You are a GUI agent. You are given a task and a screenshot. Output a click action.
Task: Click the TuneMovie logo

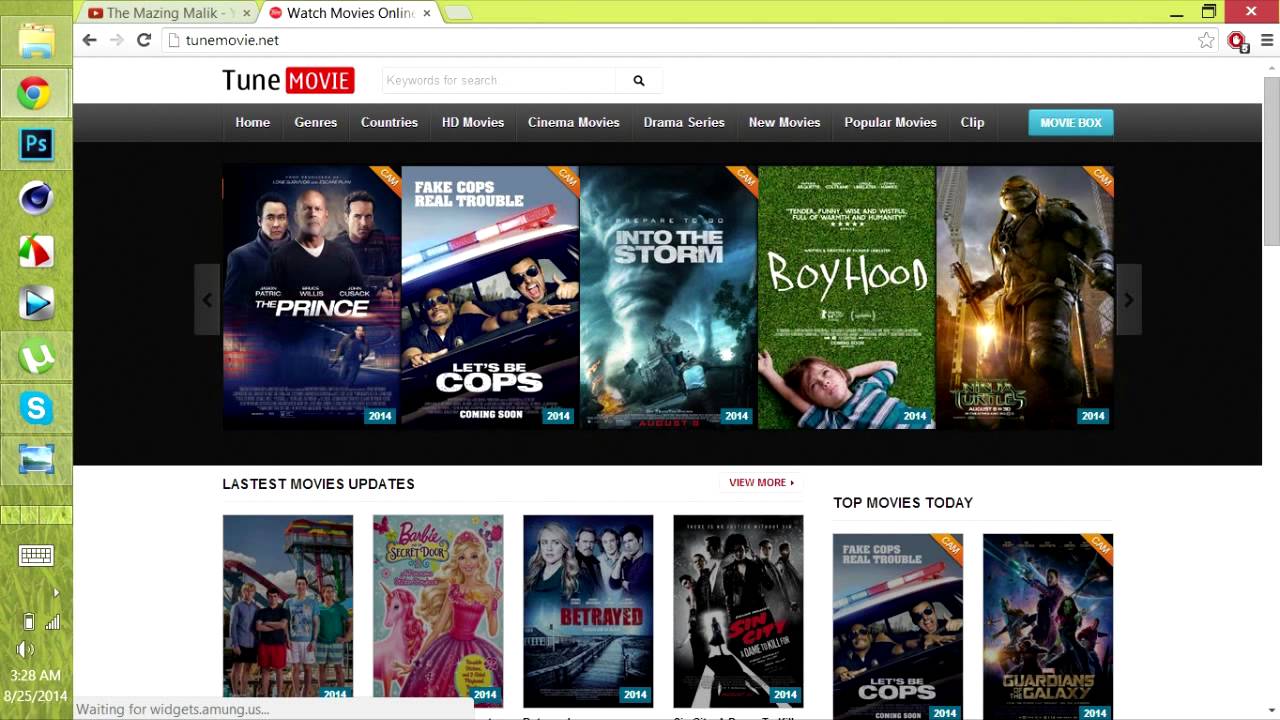pos(288,80)
